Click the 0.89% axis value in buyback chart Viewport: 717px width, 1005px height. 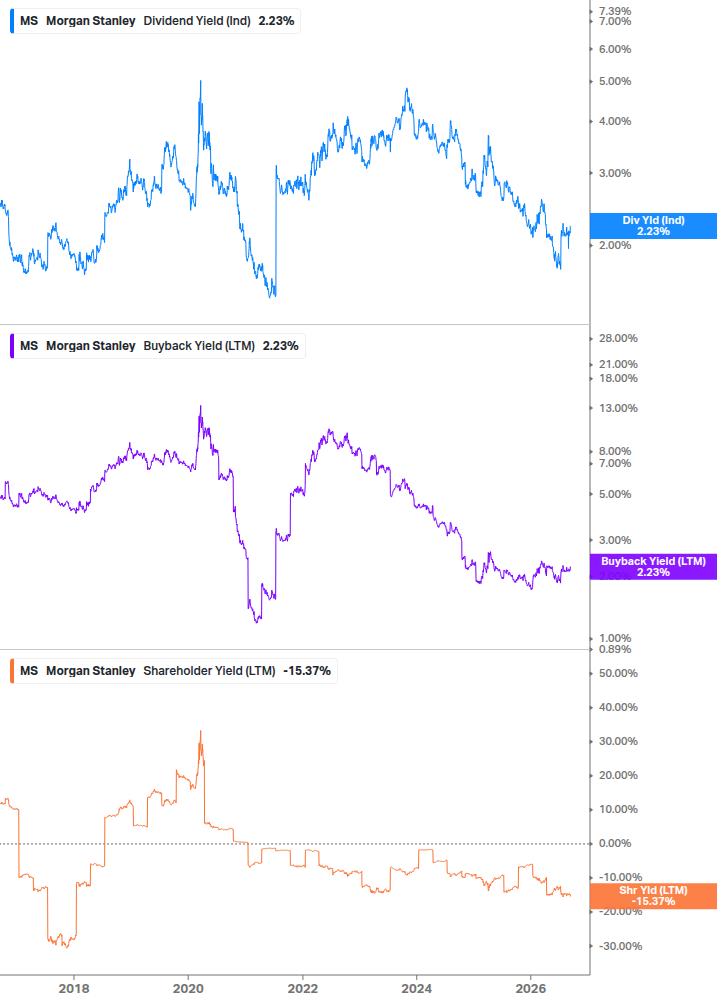(x=614, y=649)
